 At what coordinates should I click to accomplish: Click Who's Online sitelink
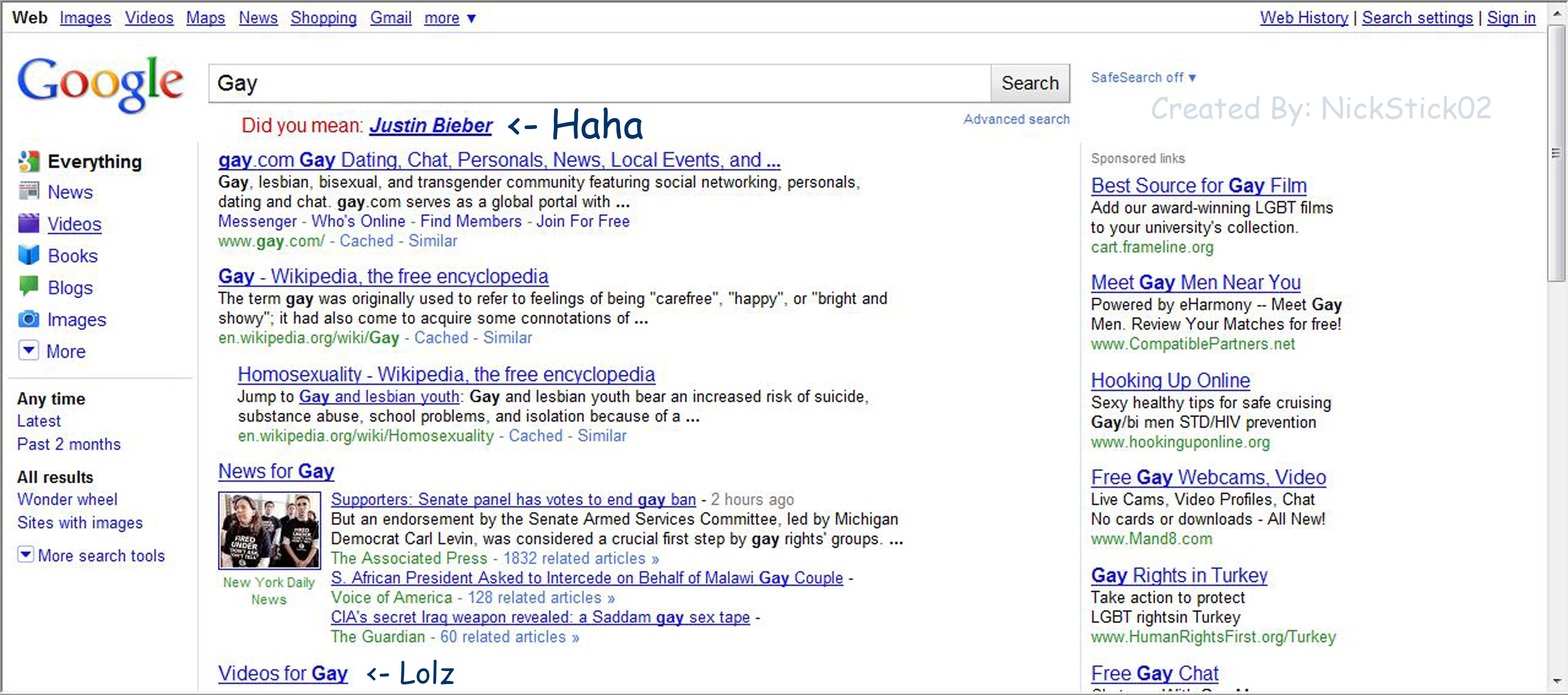(x=358, y=222)
